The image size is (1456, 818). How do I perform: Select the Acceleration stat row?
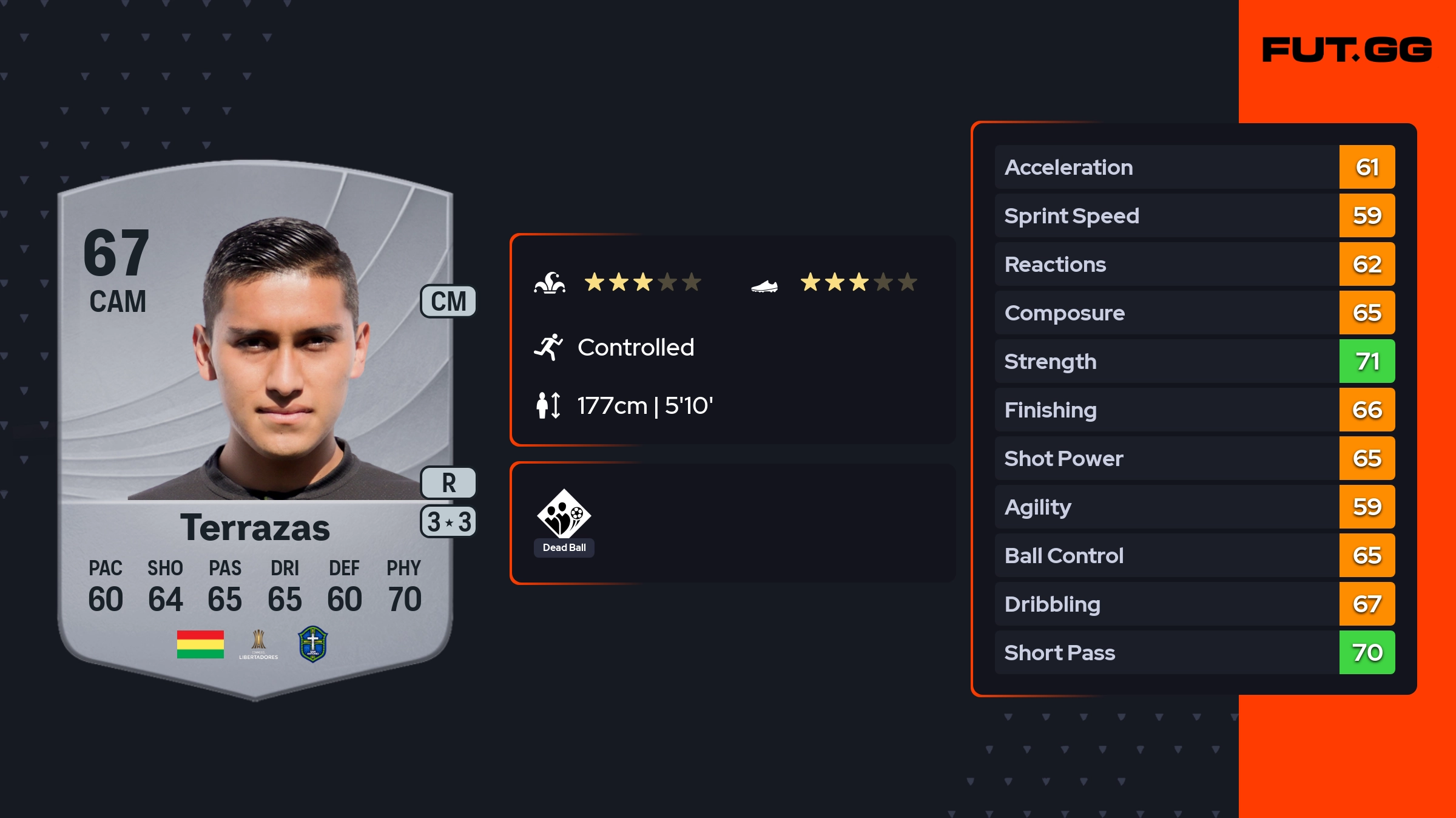(x=1166, y=167)
